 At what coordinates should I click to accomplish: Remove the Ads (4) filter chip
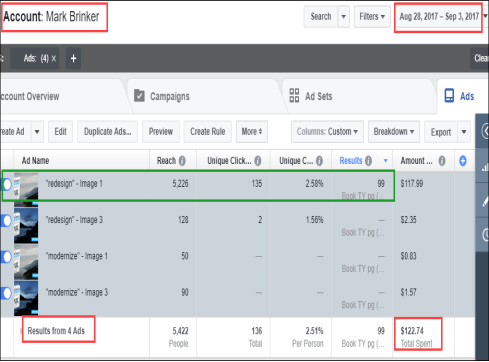pos(54,58)
